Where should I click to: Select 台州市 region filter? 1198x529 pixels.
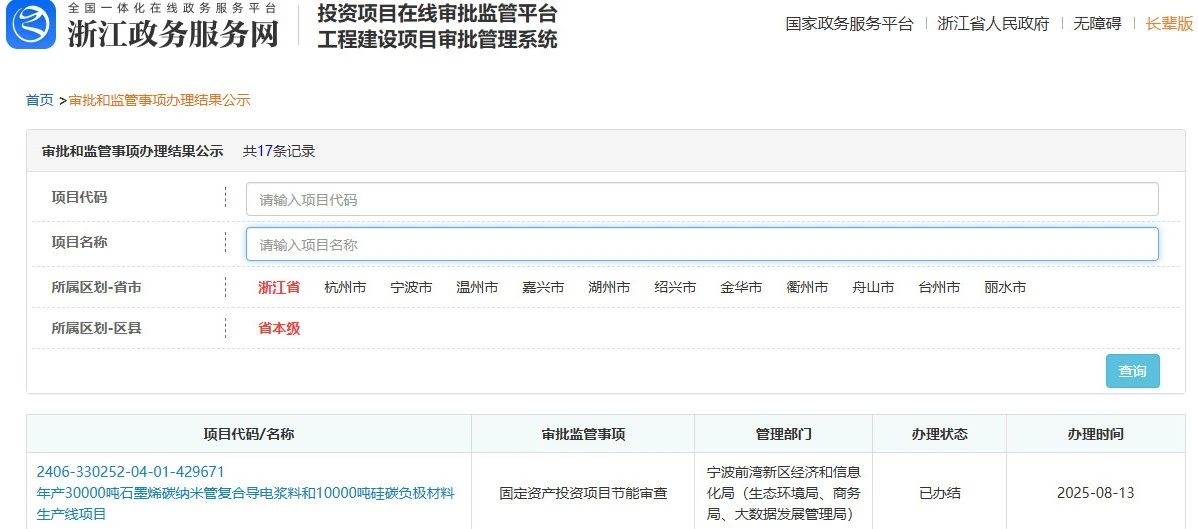coord(940,287)
